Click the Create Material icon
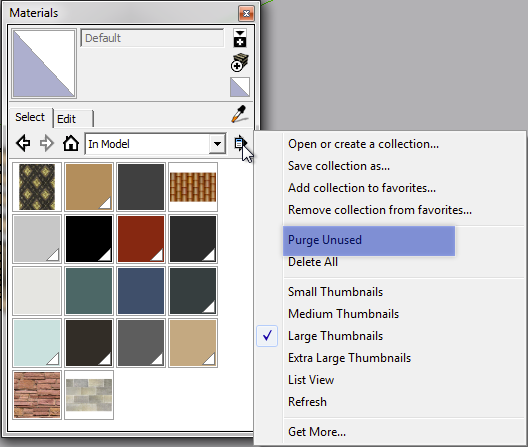The image size is (528, 447). pos(240,63)
